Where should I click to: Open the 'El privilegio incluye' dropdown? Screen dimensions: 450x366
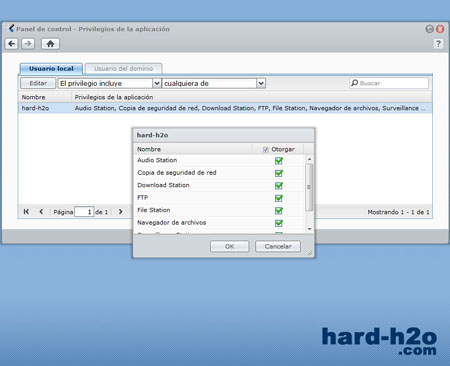pyautogui.click(x=156, y=83)
